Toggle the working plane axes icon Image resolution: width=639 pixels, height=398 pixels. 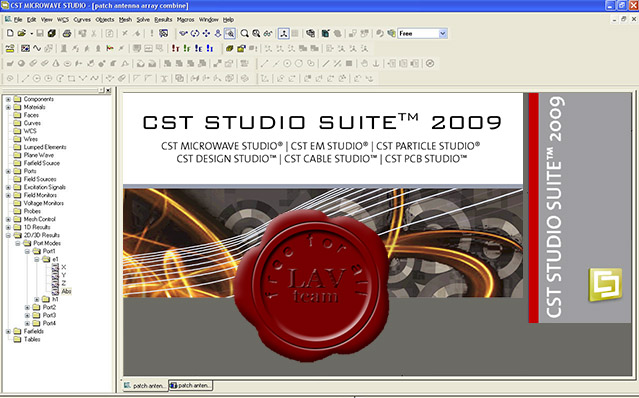click(284, 33)
